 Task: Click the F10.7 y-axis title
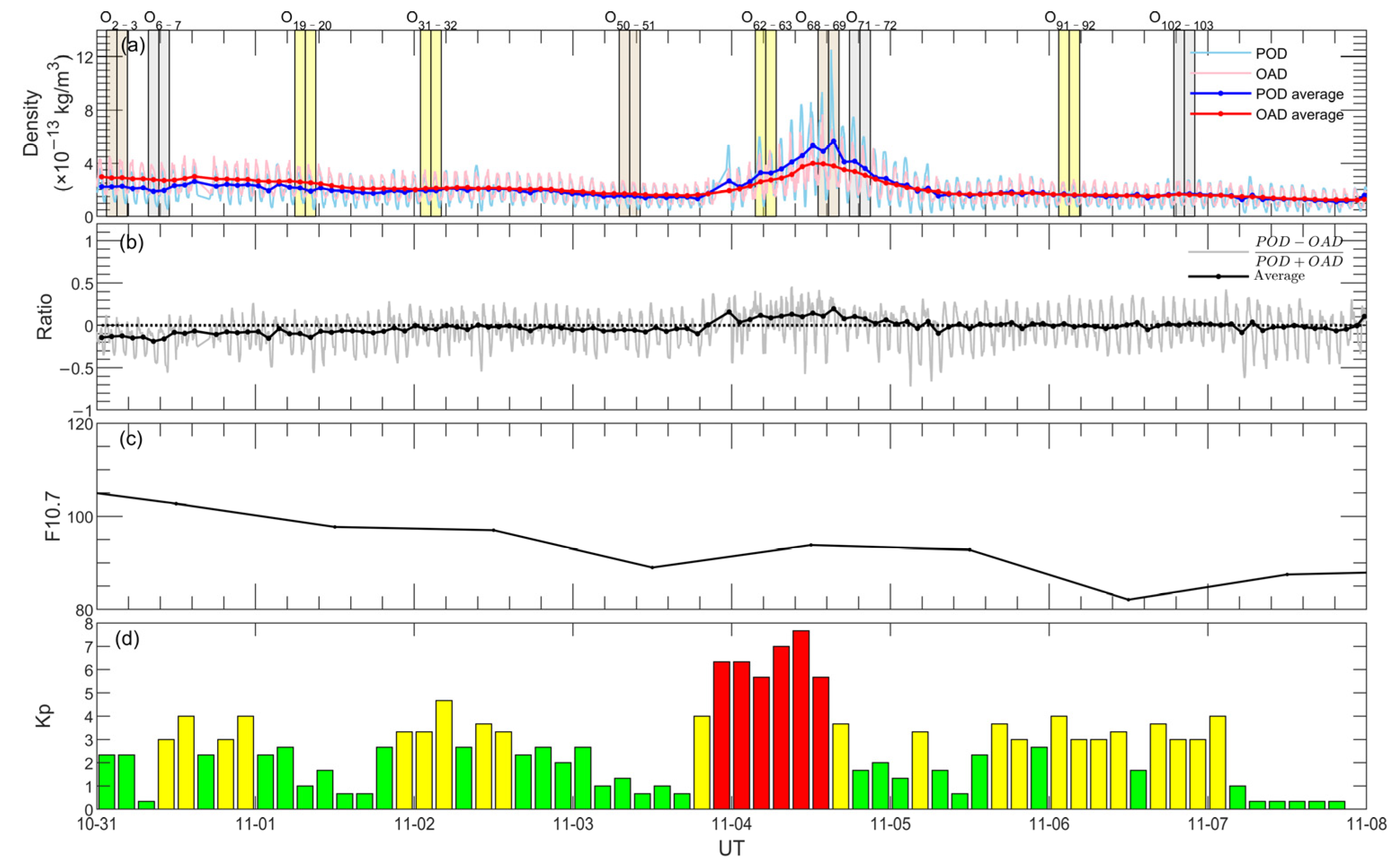point(52,516)
